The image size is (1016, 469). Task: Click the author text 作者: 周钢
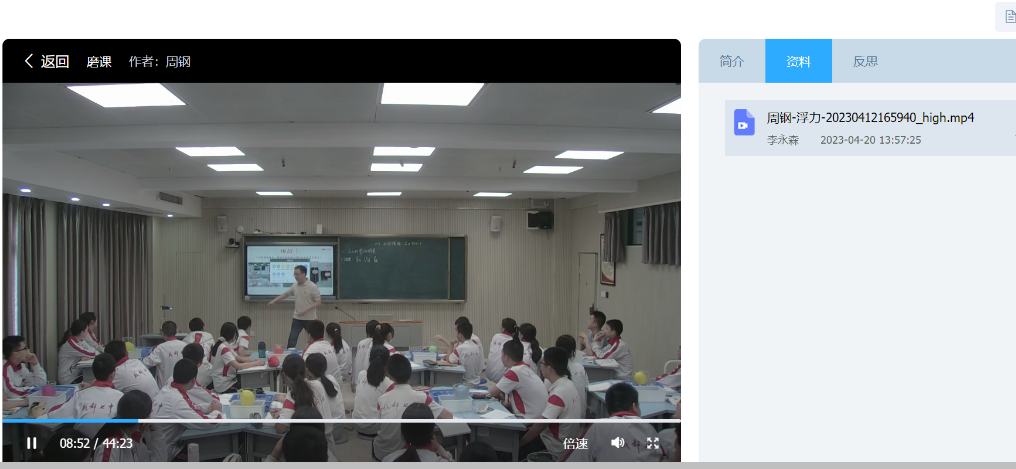coord(159,62)
